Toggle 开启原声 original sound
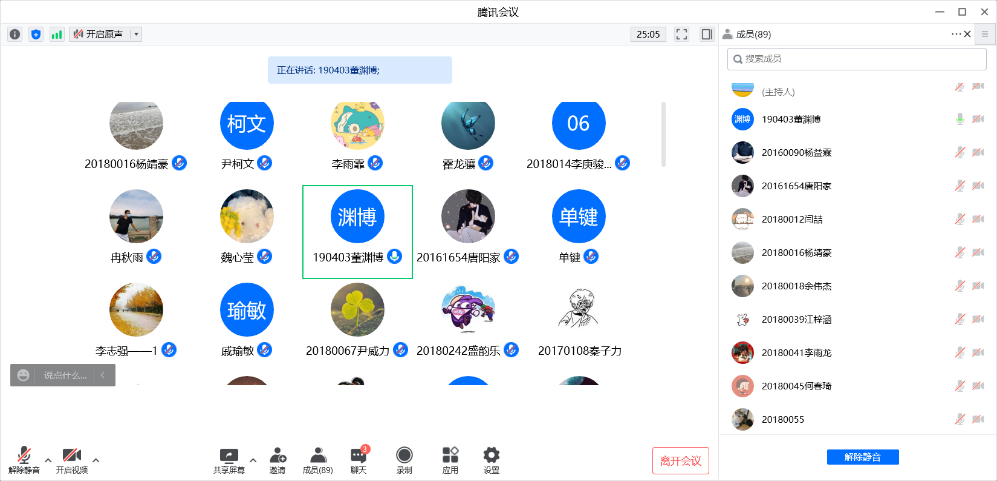The height and width of the screenshot is (481, 997). coord(99,34)
